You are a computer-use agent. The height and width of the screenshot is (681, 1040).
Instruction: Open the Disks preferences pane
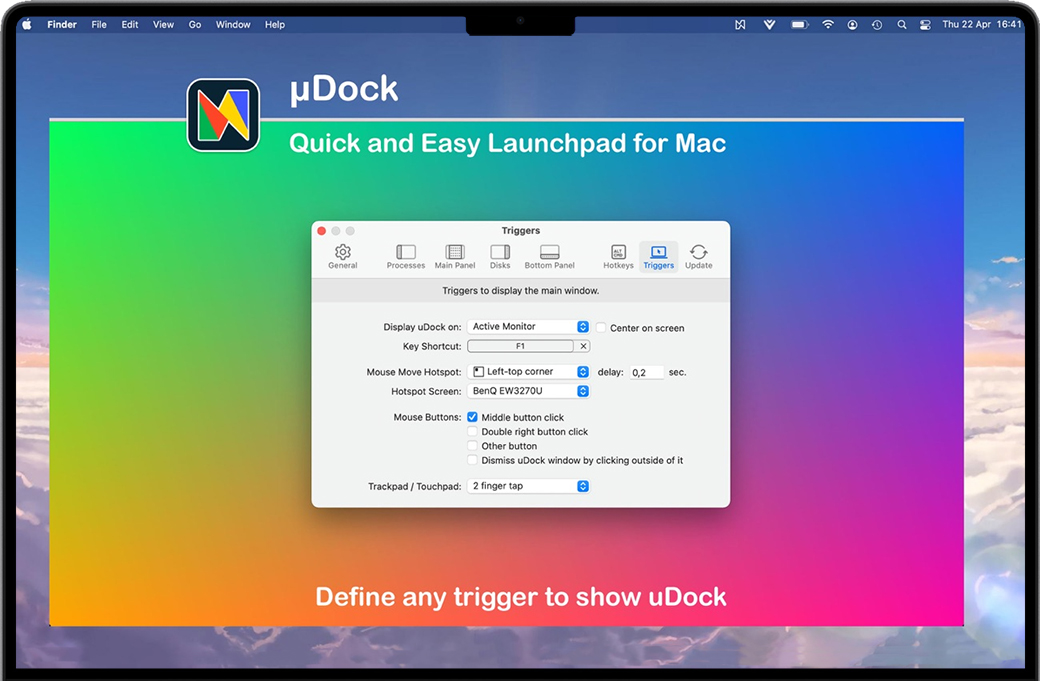[500, 257]
